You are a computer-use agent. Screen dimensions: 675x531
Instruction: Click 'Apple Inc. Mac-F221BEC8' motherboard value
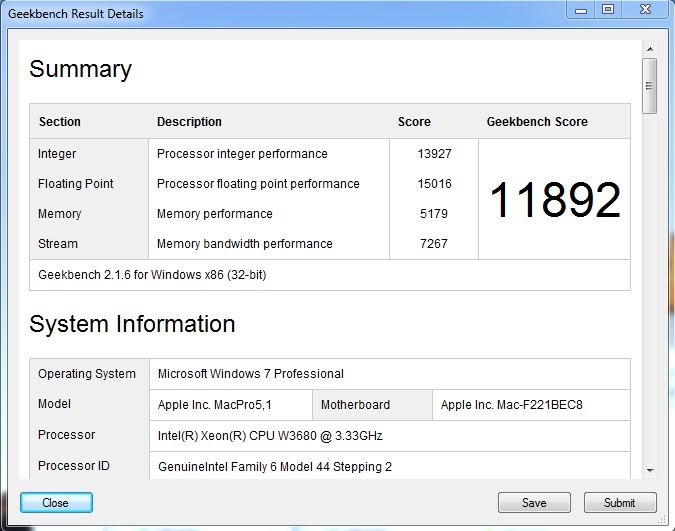pyautogui.click(x=511, y=405)
